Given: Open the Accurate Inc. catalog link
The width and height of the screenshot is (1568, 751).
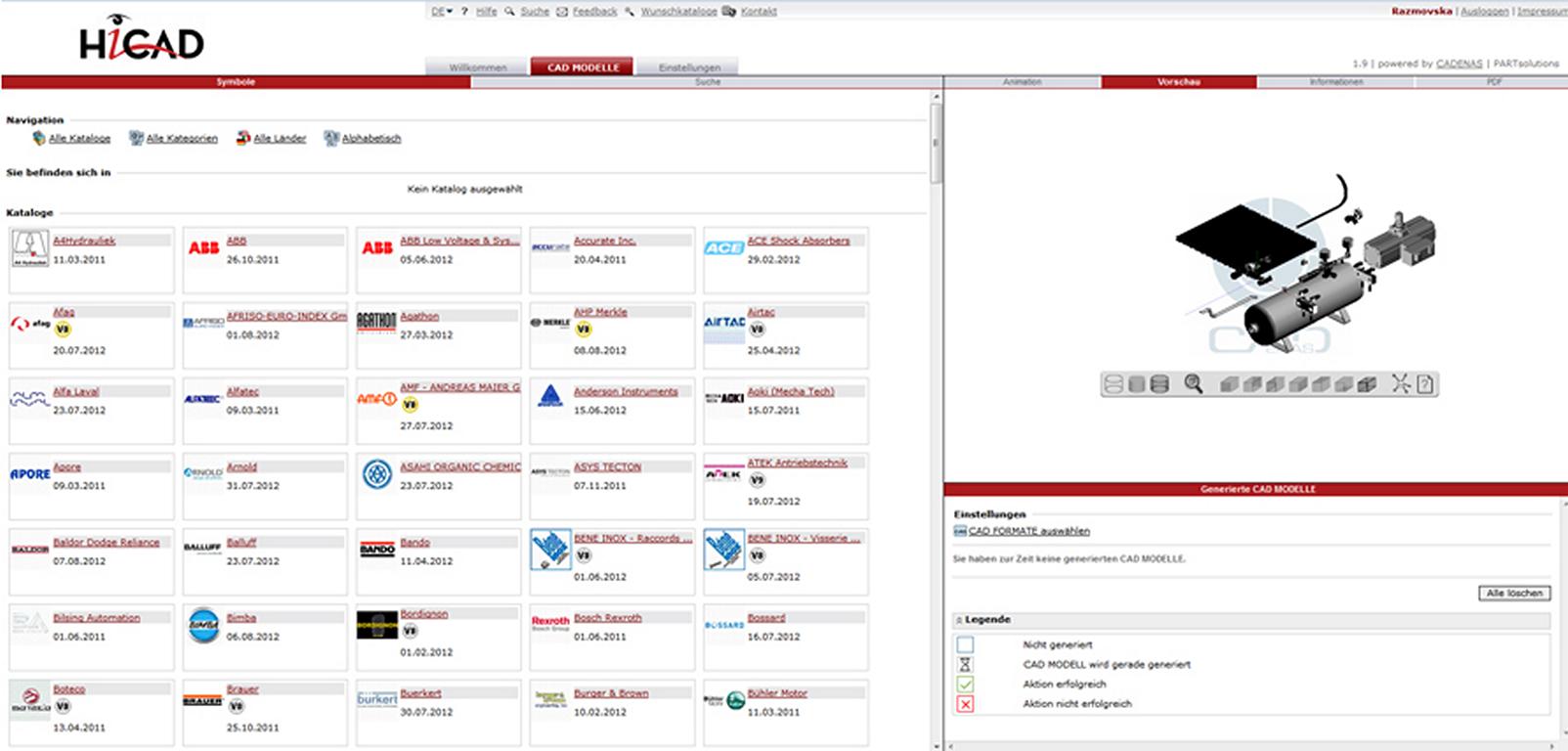Looking at the screenshot, I should [x=604, y=241].
